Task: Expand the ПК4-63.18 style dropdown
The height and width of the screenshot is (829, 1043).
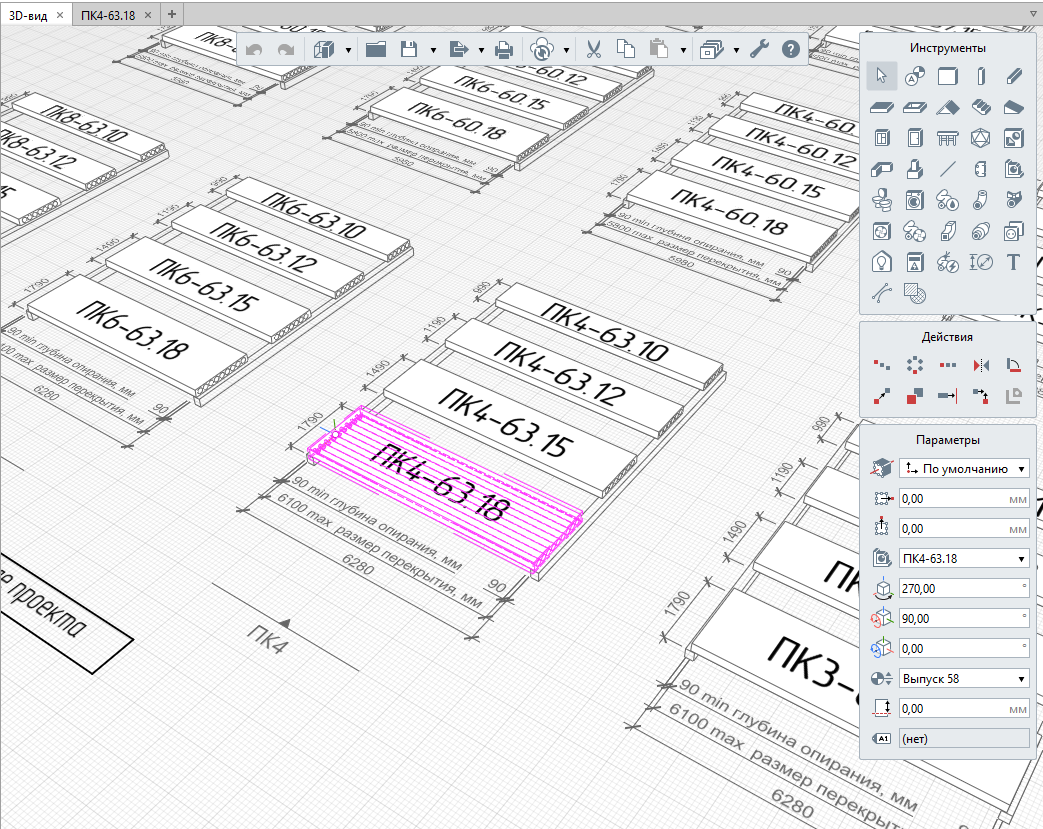Action: pyautogui.click(x=964, y=558)
